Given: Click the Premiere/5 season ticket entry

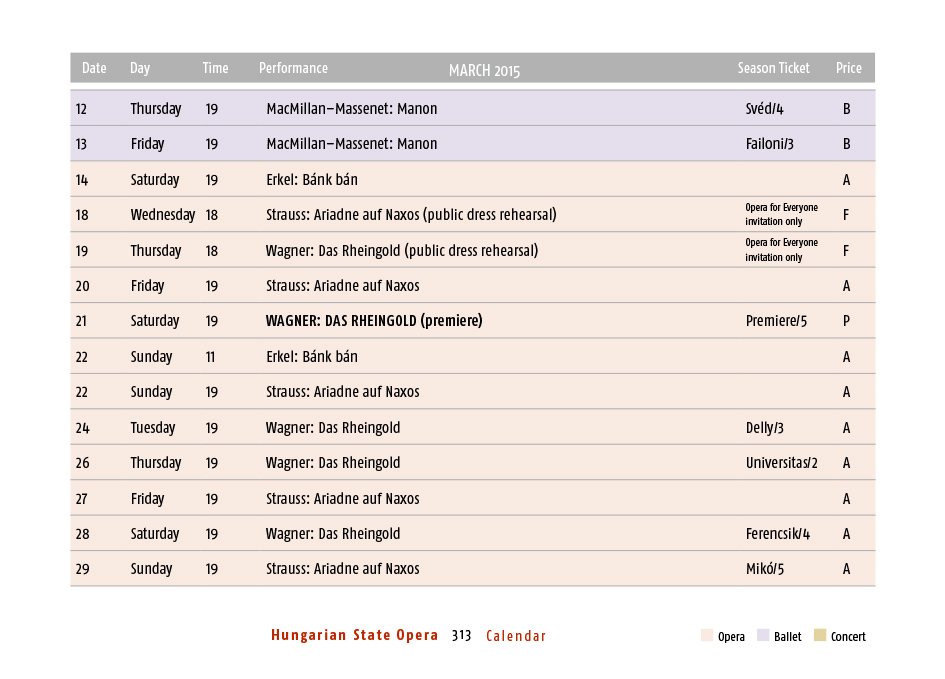Looking at the screenshot, I should [x=776, y=321].
